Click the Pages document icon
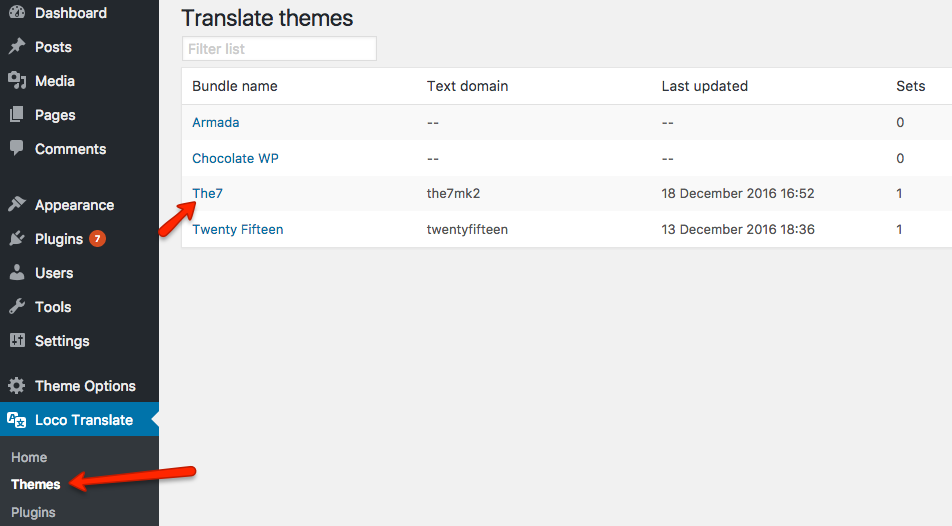The height and width of the screenshot is (526, 952). point(17,114)
